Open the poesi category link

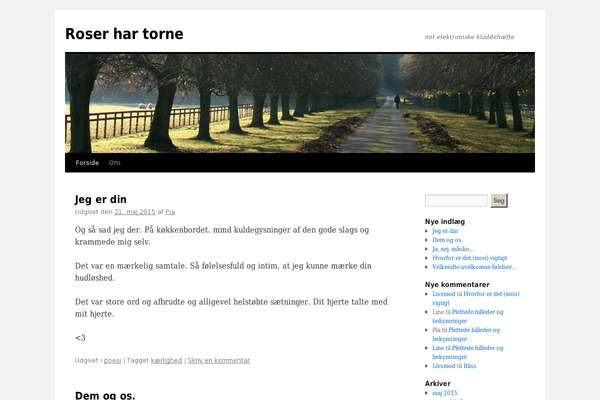point(112,361)
